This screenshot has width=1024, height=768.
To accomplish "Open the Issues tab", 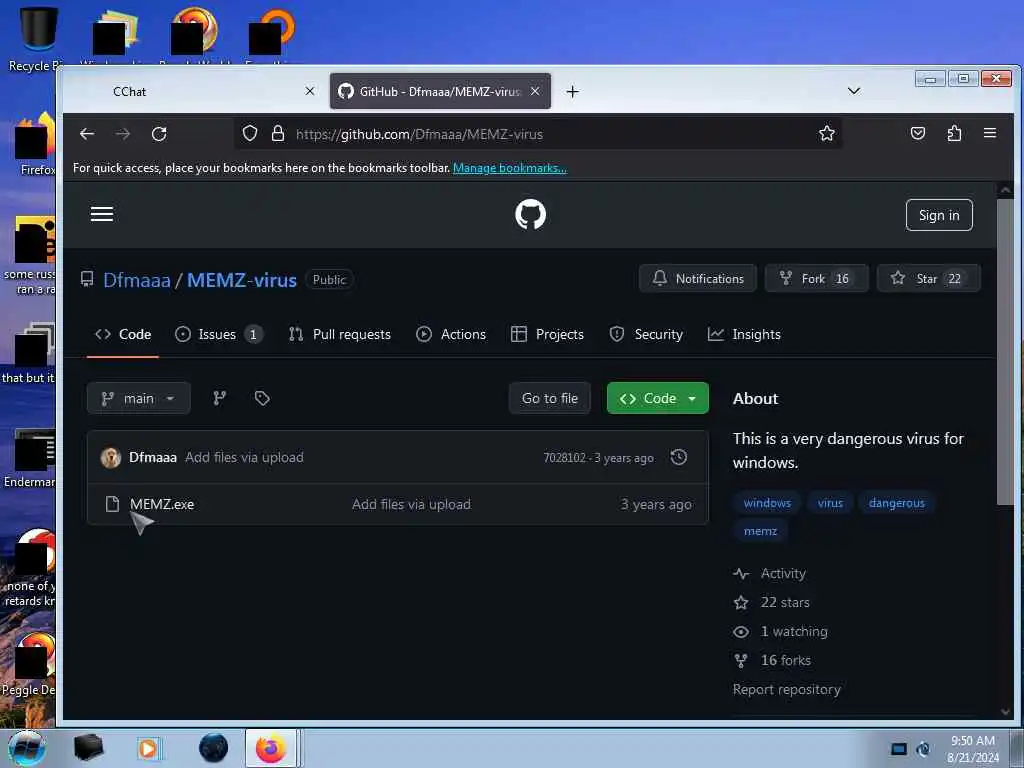I will (x=218, y=334).
